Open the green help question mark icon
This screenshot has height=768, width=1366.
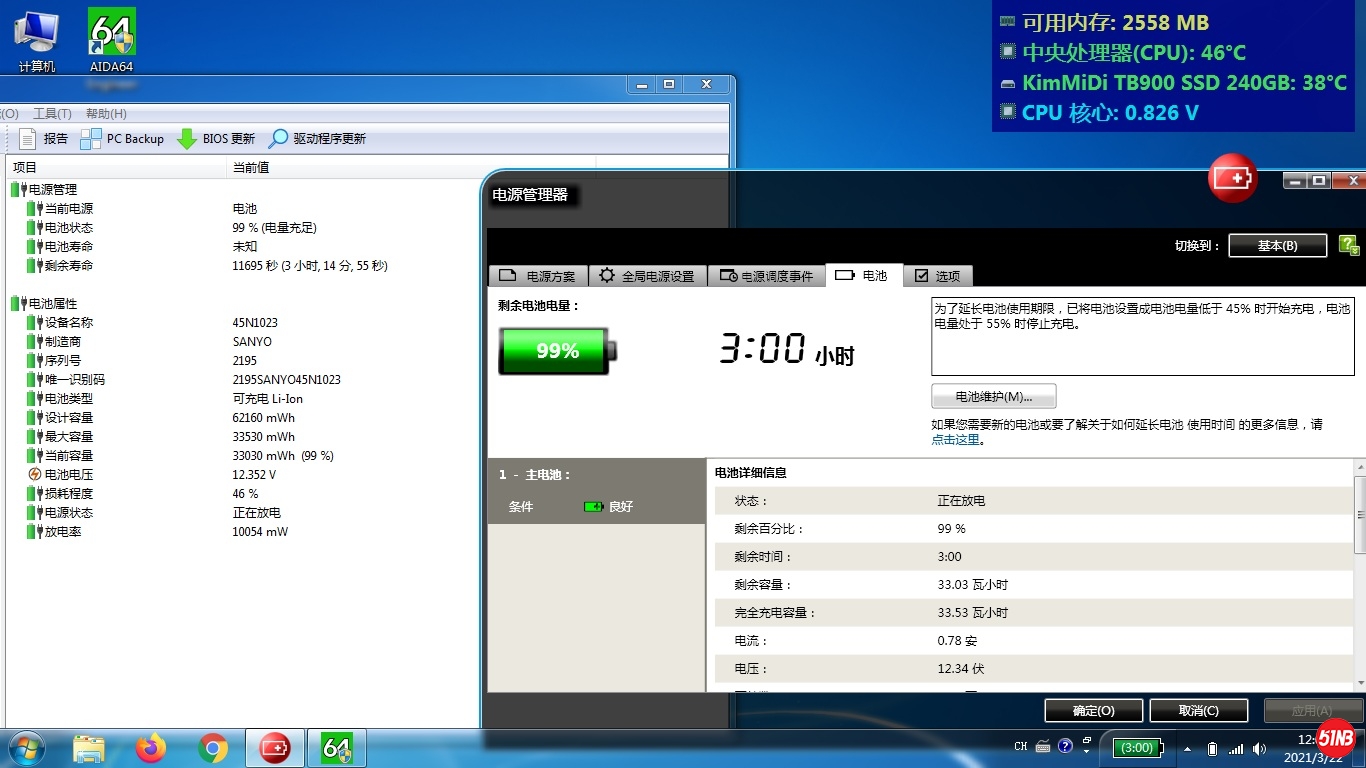pos(1348,245)
